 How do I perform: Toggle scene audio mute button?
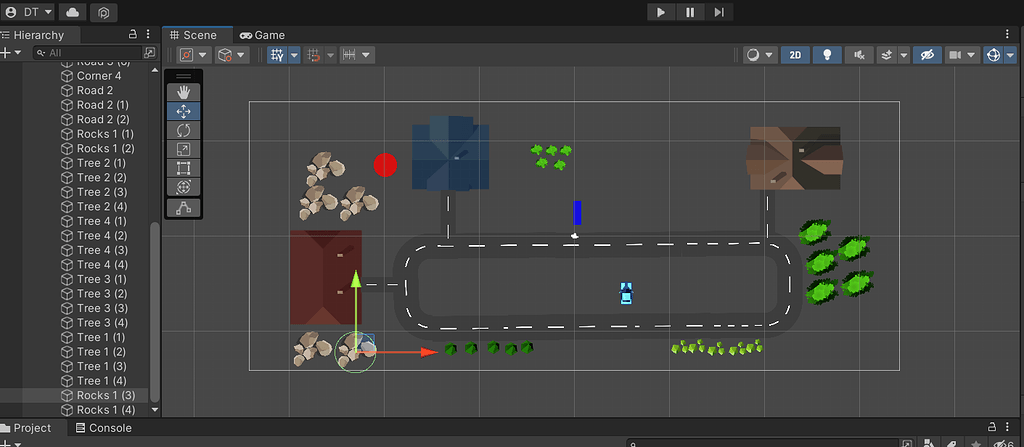[x=859, y=56]
